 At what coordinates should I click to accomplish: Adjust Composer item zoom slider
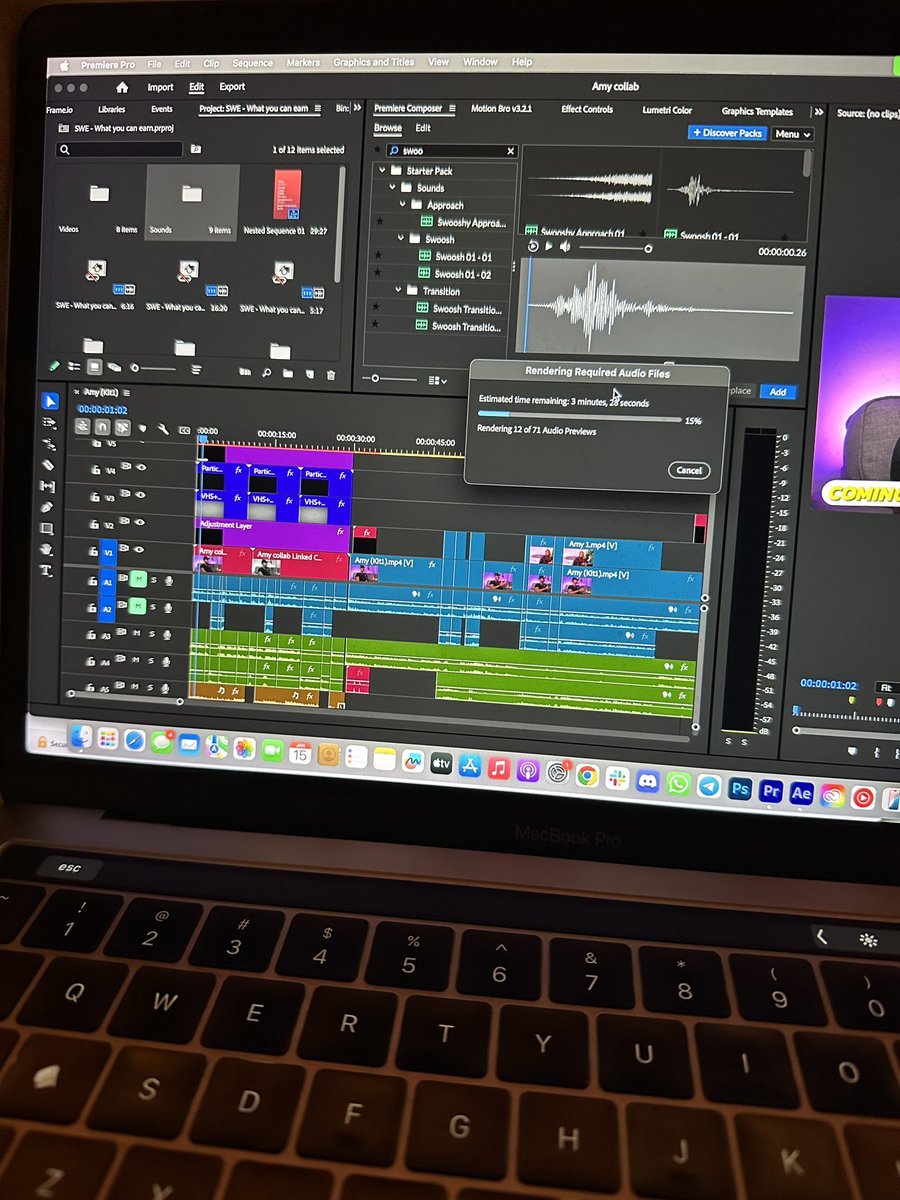[x=392, y=379]
